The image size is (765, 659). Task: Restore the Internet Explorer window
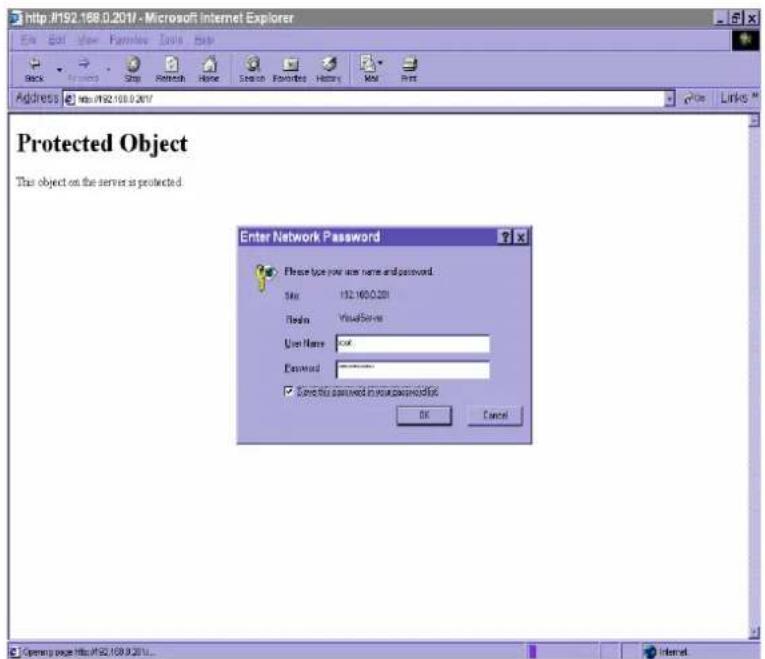[736, 19]
